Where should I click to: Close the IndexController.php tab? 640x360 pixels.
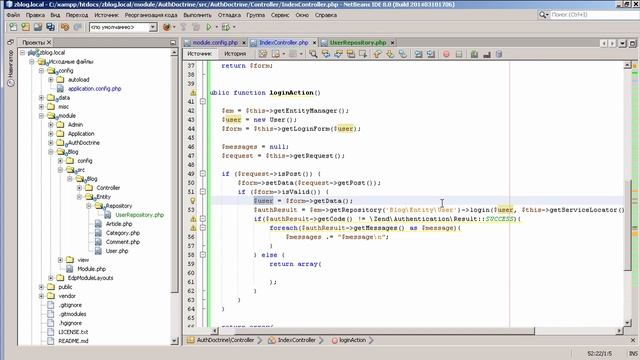tap(315, 42)
